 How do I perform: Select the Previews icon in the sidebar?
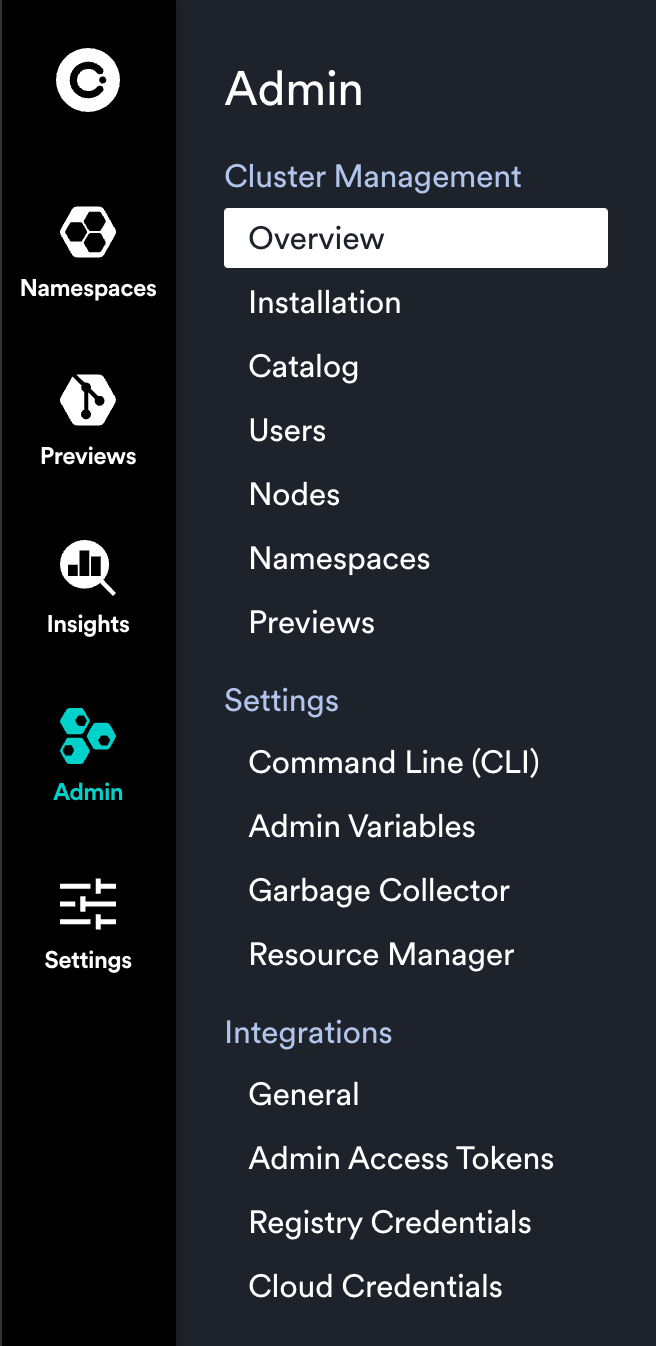[88, 418]
